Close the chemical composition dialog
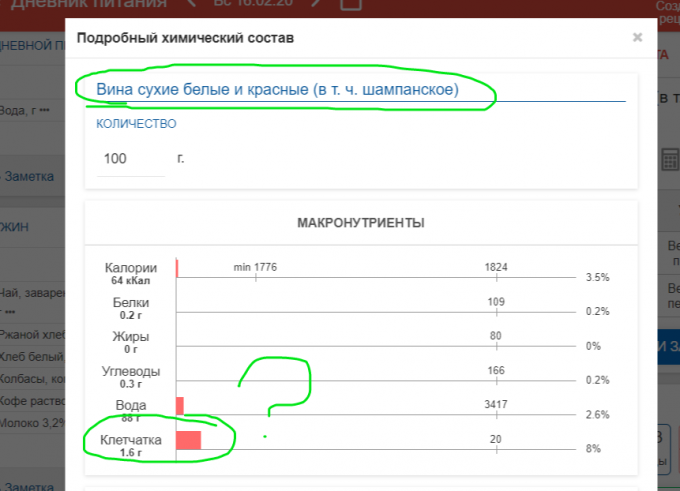The height and width of the screenshot is (491, 680). 637,38
